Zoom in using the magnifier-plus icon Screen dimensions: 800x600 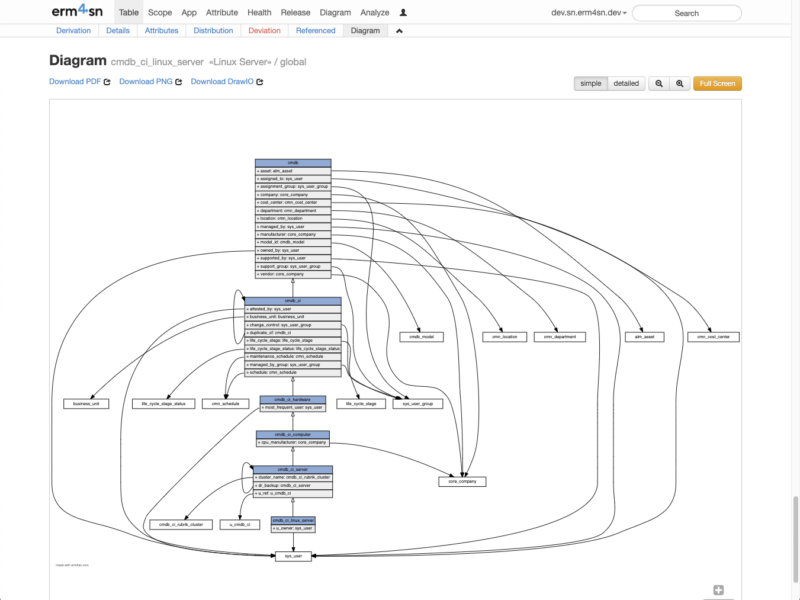(657, 85)
